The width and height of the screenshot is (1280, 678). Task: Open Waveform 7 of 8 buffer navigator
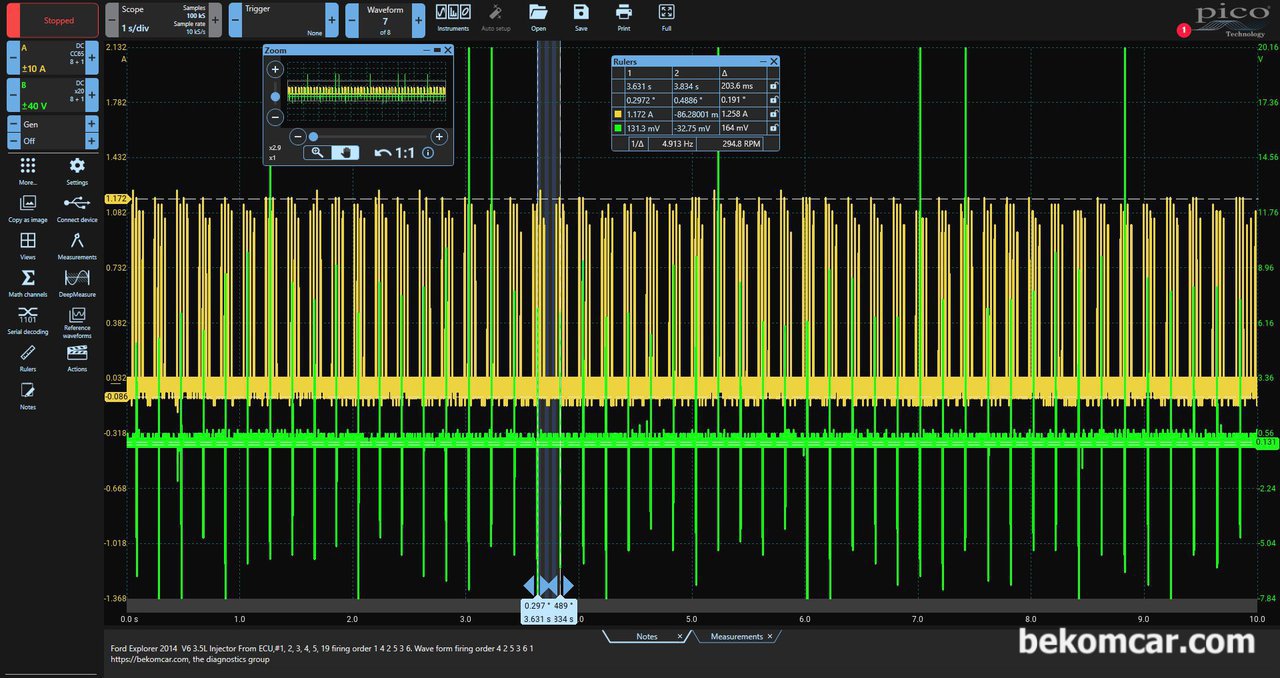(385, 20)
